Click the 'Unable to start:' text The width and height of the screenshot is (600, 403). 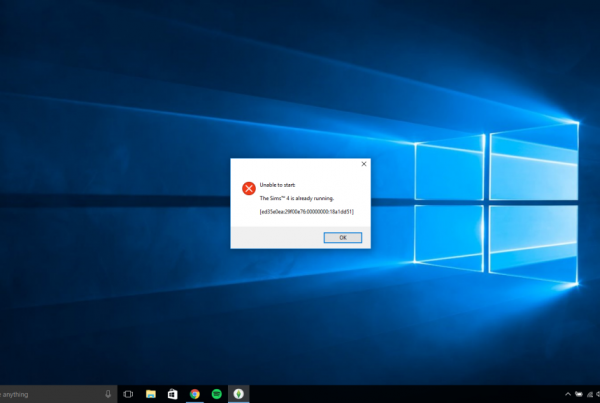click(x=277, y=185)
